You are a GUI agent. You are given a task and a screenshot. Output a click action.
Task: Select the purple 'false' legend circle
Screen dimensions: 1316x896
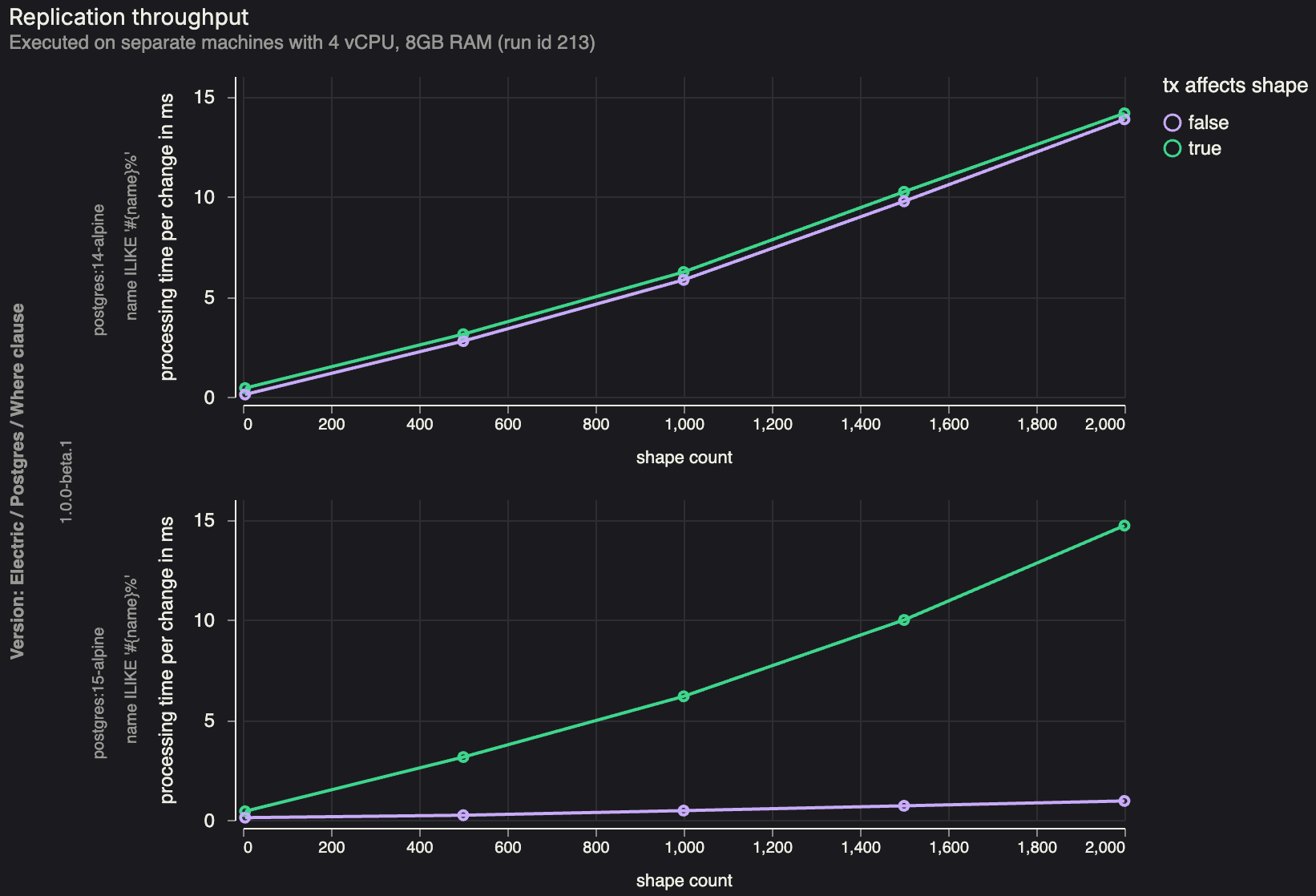pos(1171,123)
